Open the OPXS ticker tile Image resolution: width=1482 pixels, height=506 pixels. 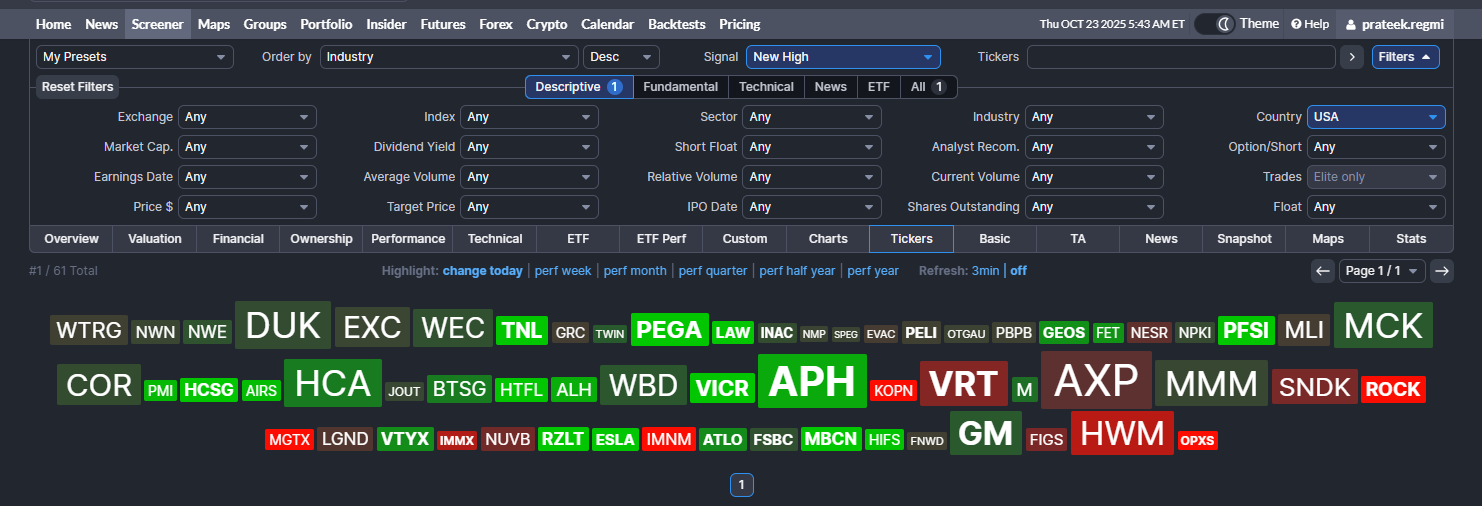tap(1197, 440)
